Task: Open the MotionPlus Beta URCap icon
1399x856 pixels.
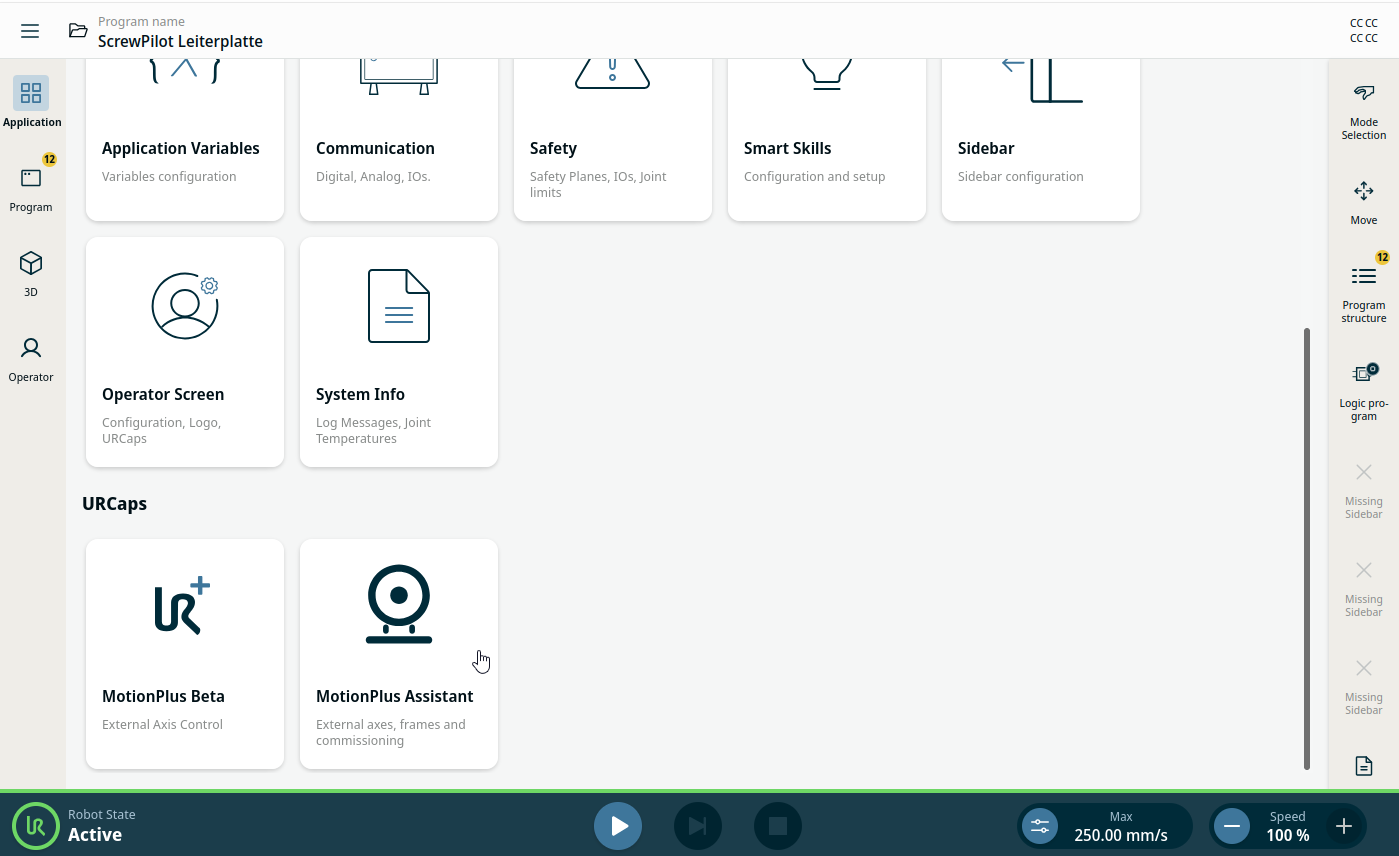Action: (183, 605)
